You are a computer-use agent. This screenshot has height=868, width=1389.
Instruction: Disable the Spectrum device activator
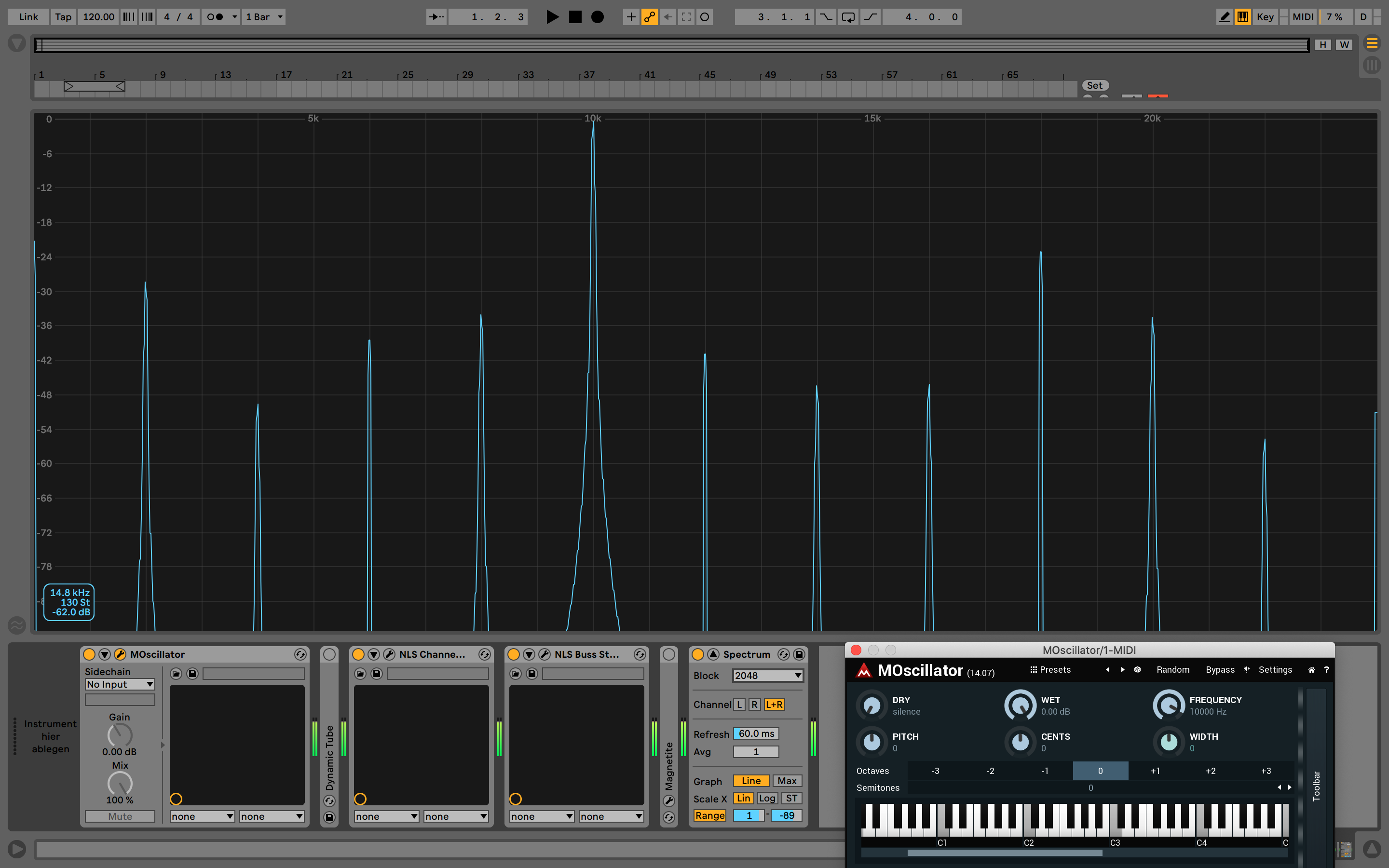[698, 654]
